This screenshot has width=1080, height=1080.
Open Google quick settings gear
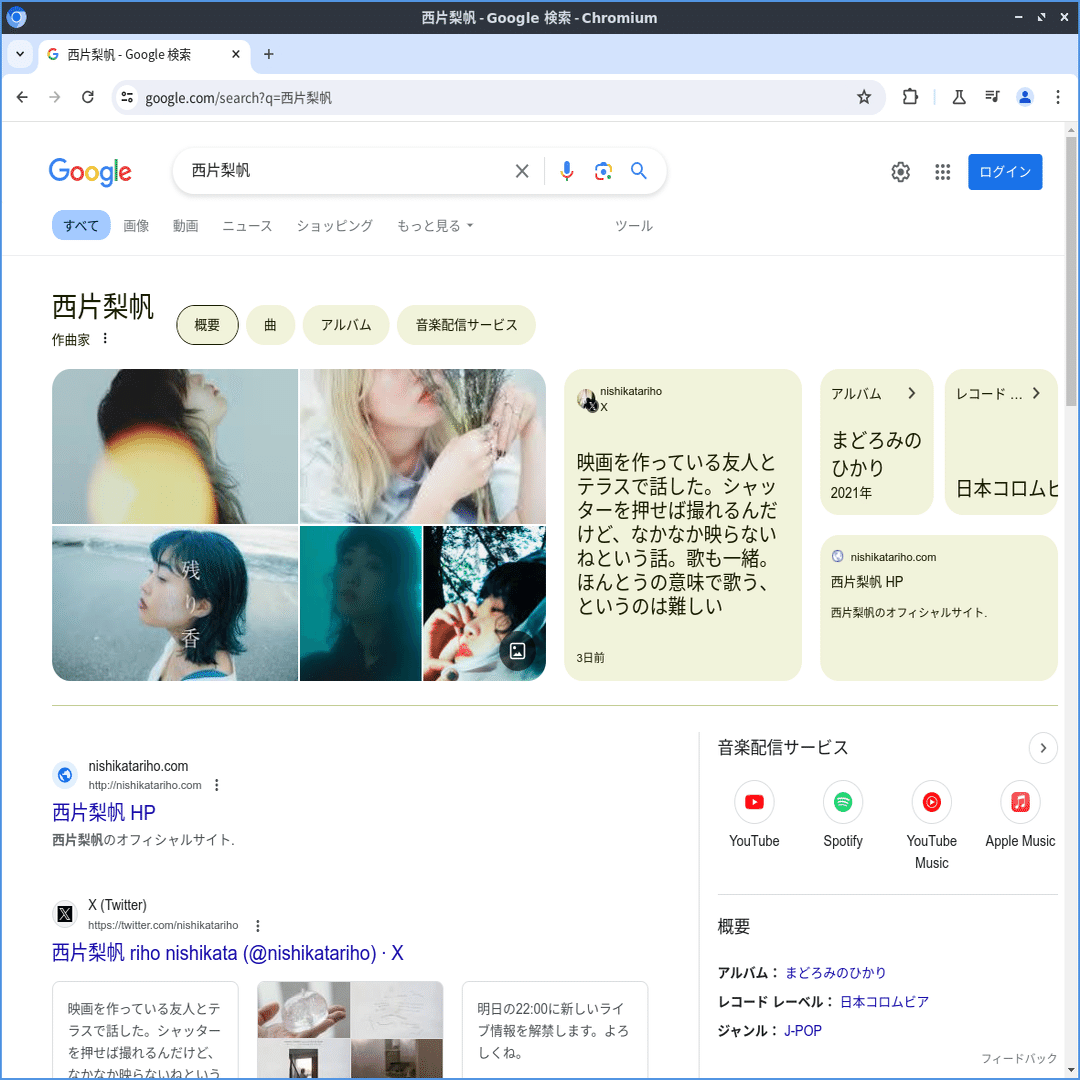point(900,172)
